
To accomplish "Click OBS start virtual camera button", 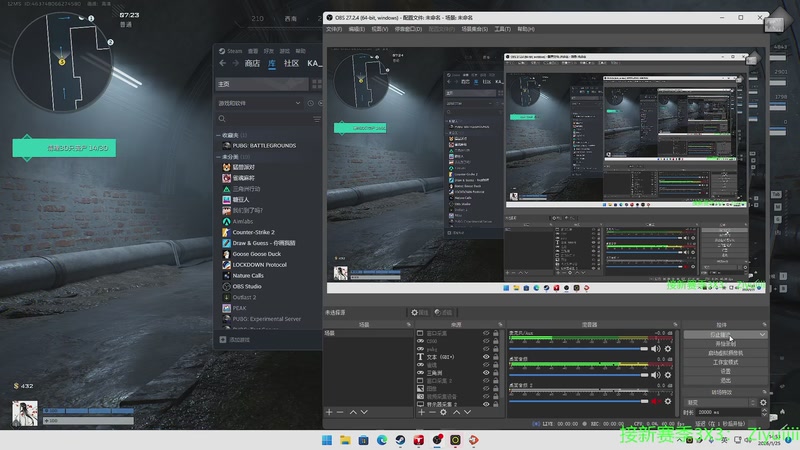I will click(x=725, y=353).
